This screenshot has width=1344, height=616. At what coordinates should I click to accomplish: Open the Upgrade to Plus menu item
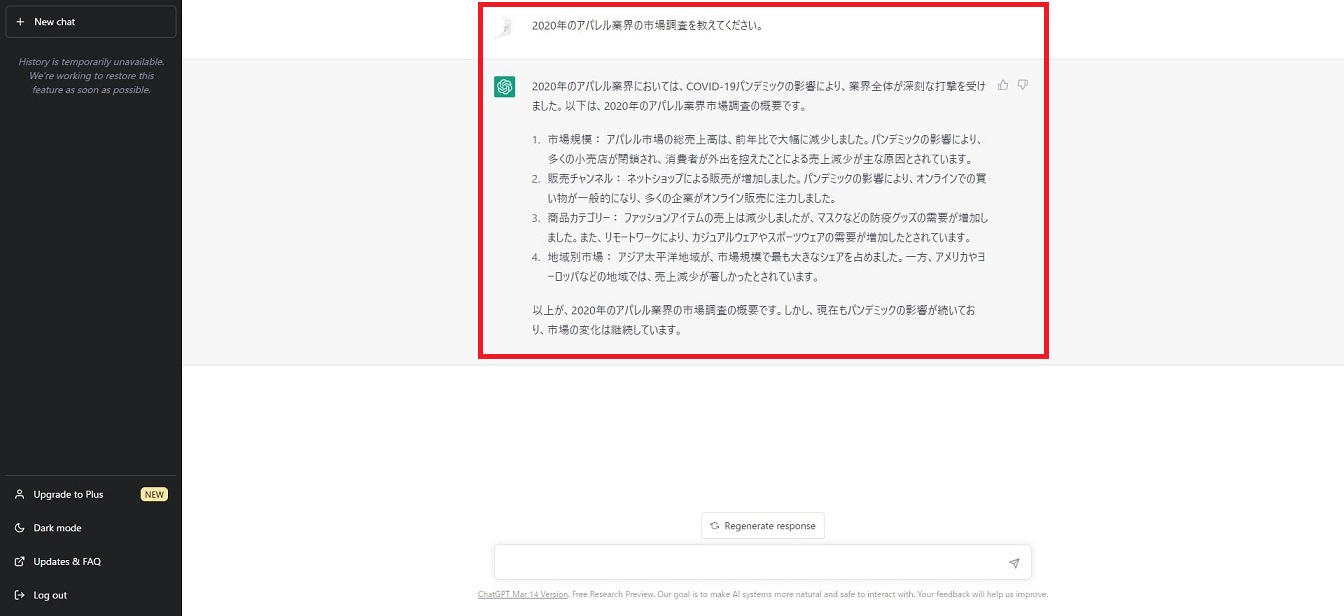[x=68, y=495]
